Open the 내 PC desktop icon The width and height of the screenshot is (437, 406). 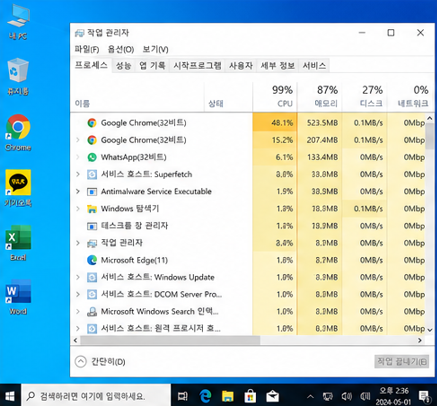(x=18, y=22)
